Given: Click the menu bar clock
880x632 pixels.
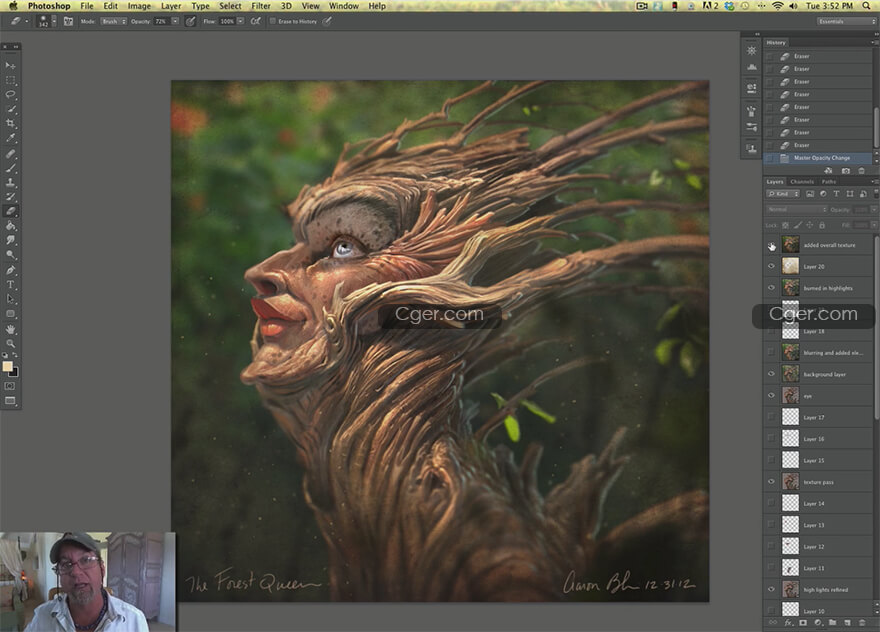Looking at the screenshot, I should click(829, 6).
